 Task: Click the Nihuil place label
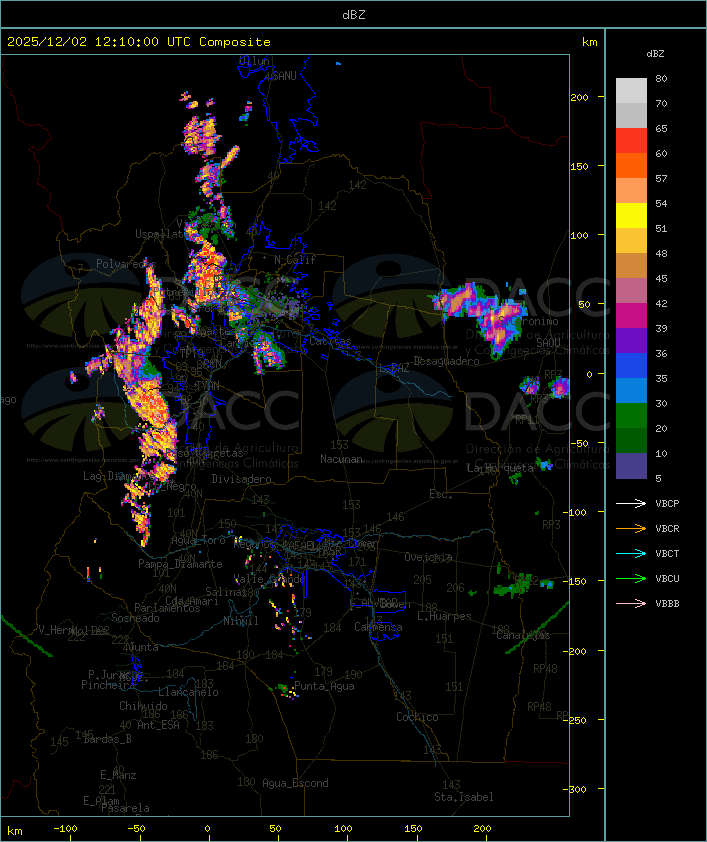pyautogui.click(x=240, y=621)
